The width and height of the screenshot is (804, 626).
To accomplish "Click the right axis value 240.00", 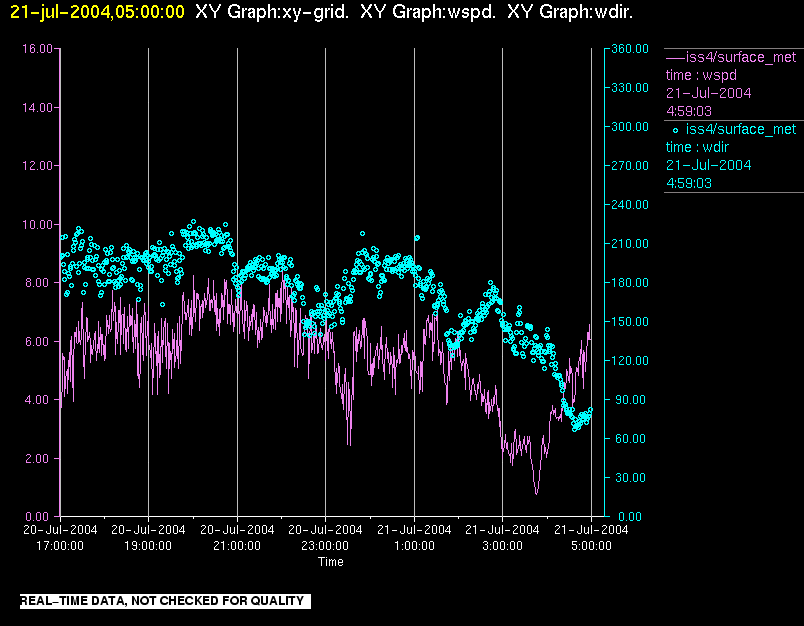I will point(630,205).
